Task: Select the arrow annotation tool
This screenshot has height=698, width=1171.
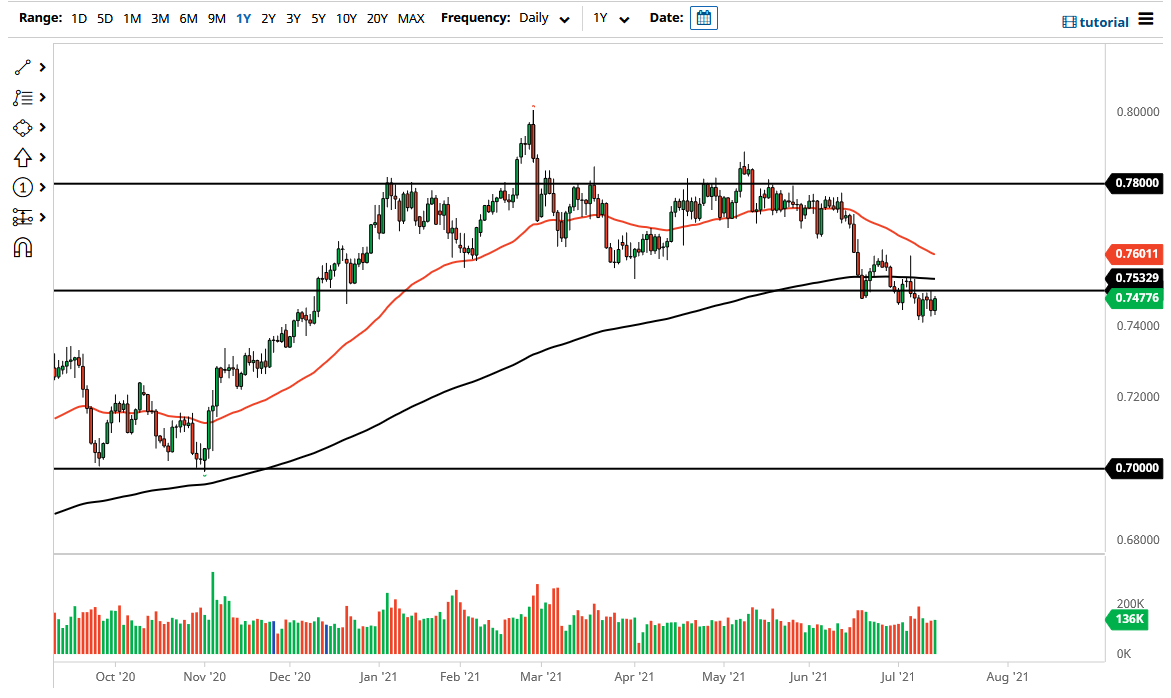Action: click(x=23, y=157)
